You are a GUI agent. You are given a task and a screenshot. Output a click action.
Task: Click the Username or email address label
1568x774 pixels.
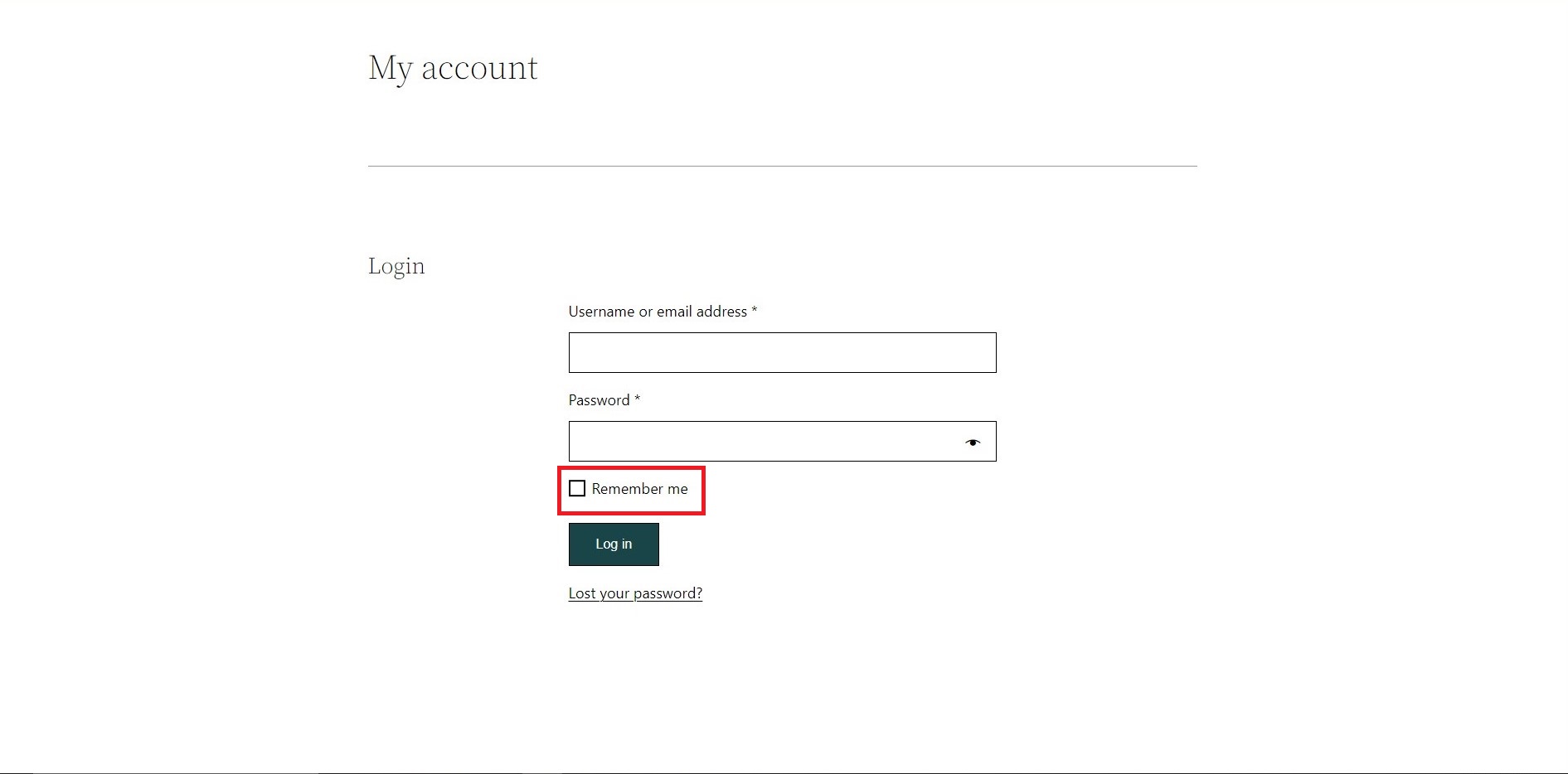tap(658, 311)
